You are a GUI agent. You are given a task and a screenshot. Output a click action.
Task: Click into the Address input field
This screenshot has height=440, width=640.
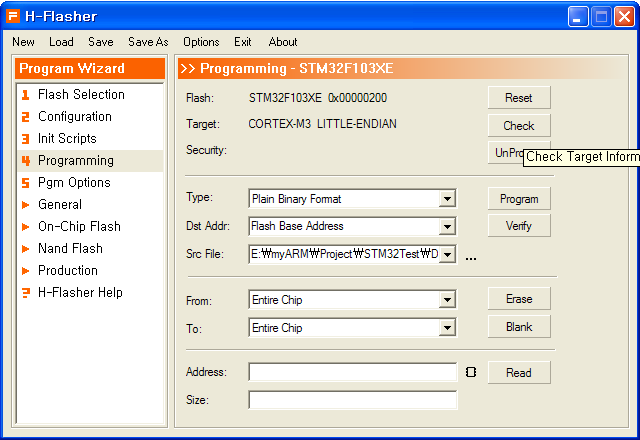353,372
